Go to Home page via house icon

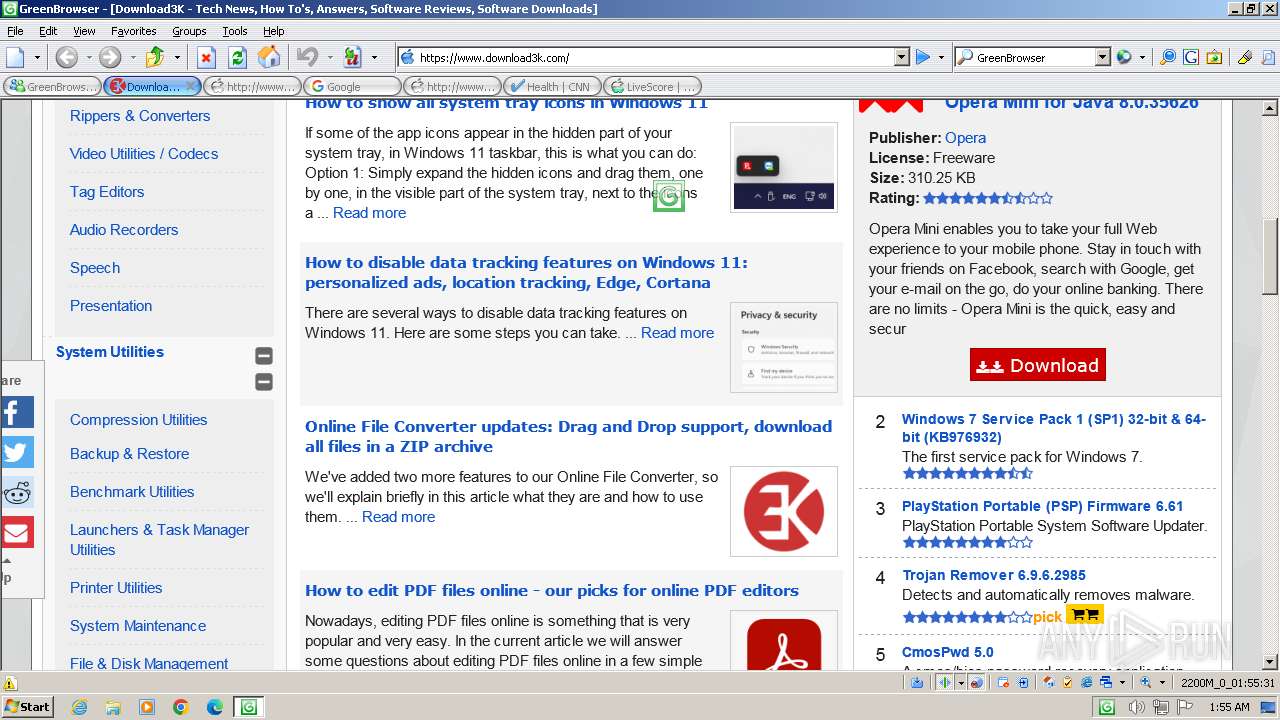point(268,57)
